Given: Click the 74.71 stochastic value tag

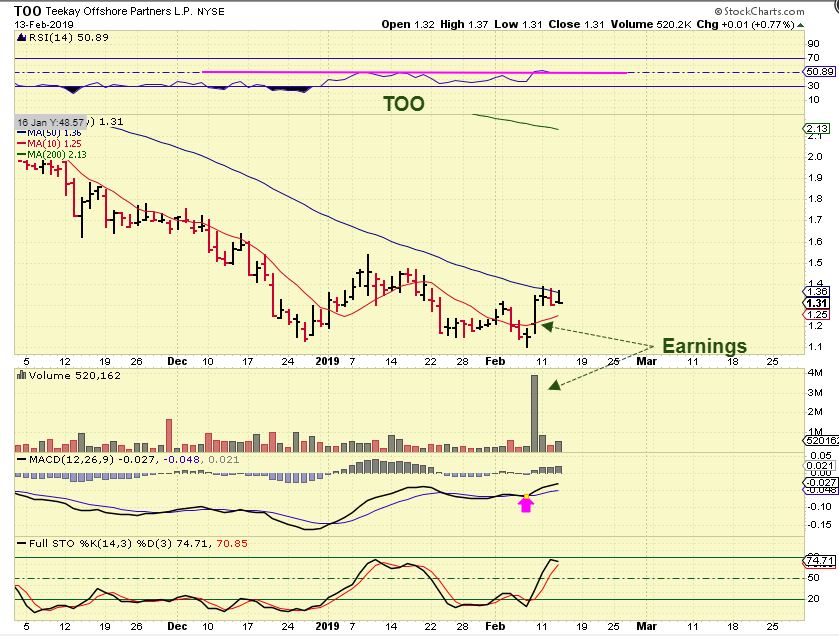Looking at the screenshot, I should [x=820, y=561].
